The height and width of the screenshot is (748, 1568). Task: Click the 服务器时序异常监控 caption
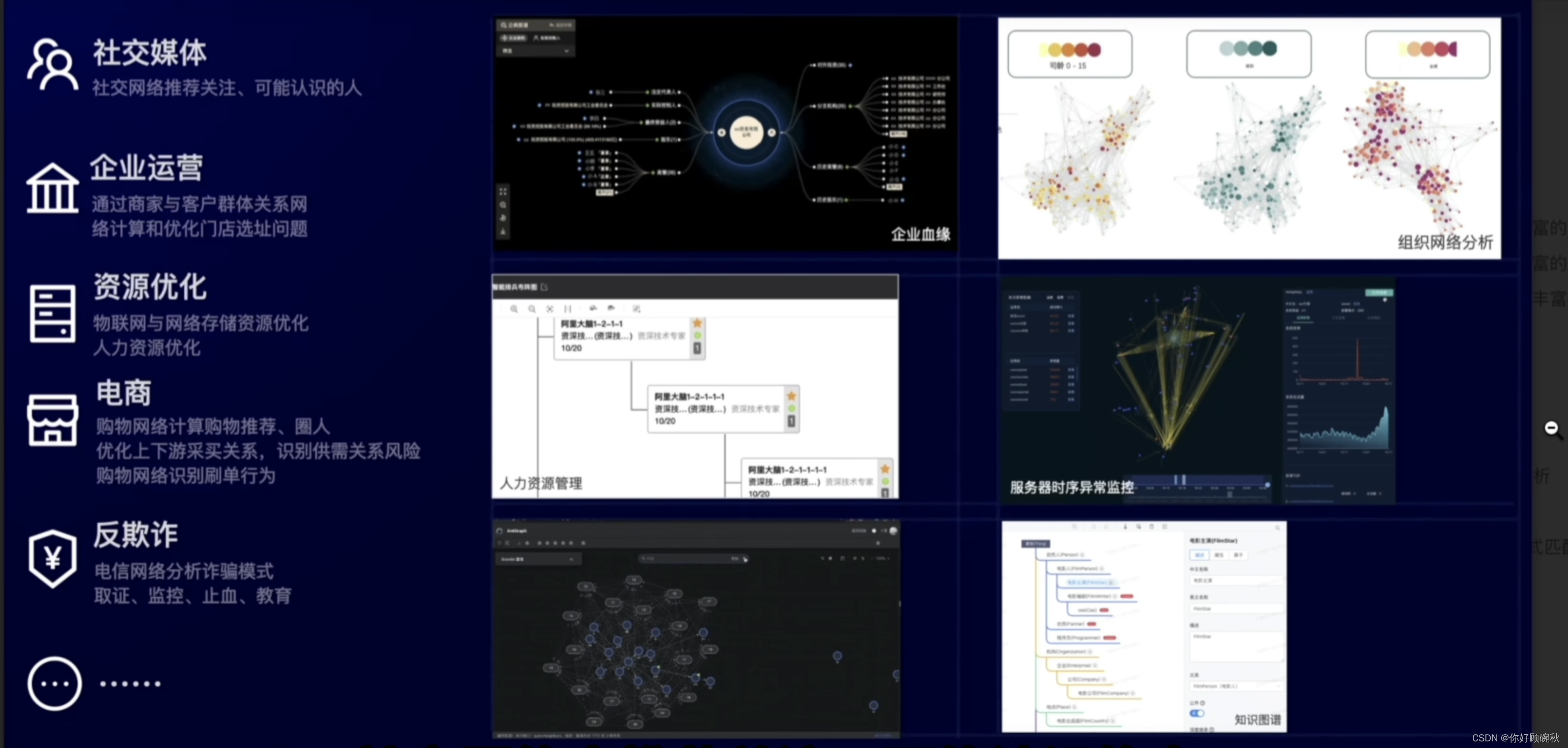click(x=1071, y=487)
